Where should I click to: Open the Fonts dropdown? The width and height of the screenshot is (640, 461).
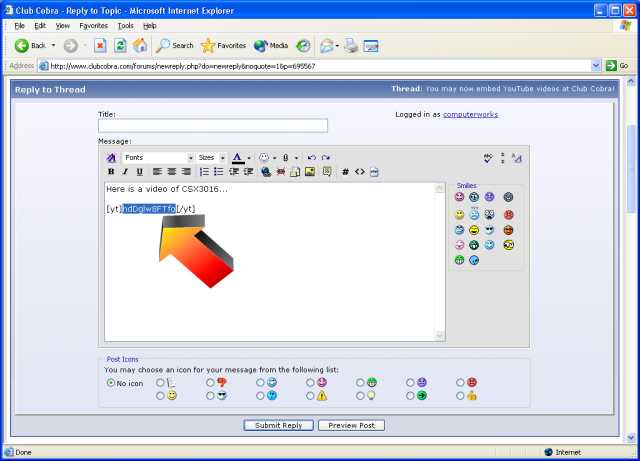coord(158,158)
